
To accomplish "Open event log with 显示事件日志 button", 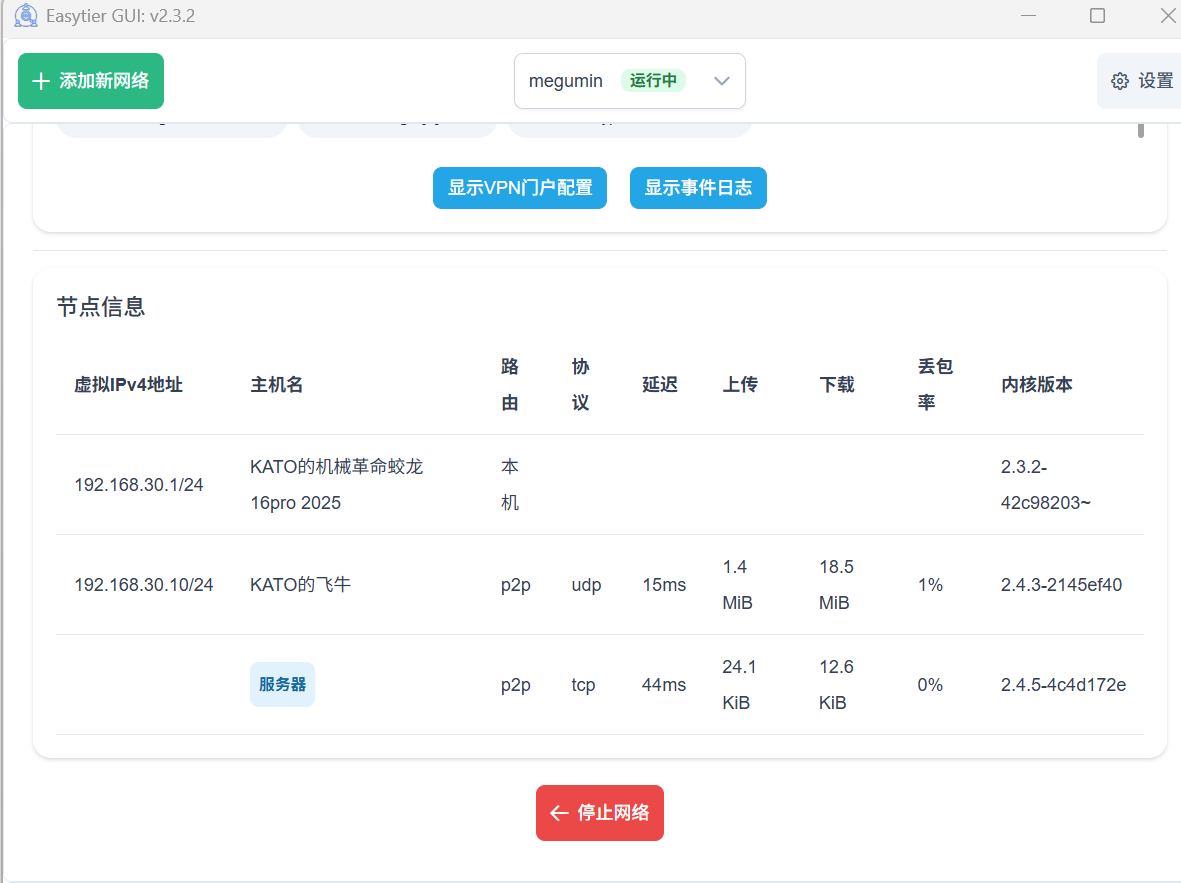I will (698, 188).
